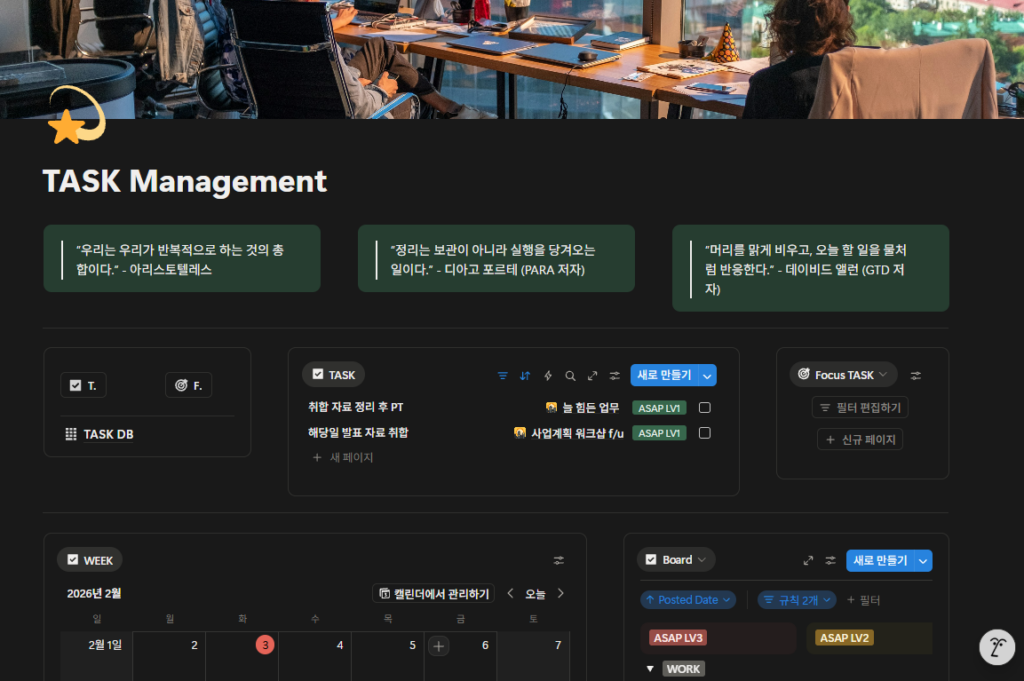Open the filter icon in the TASK view
Image resolution: width=1024 pixels, height=681 pixels.
pos(503,375)
